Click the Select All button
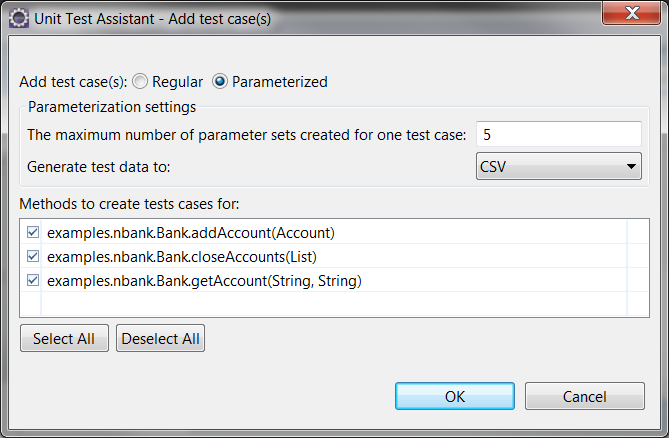The width and height of the screenshot is (669, 438). [64, 338]
